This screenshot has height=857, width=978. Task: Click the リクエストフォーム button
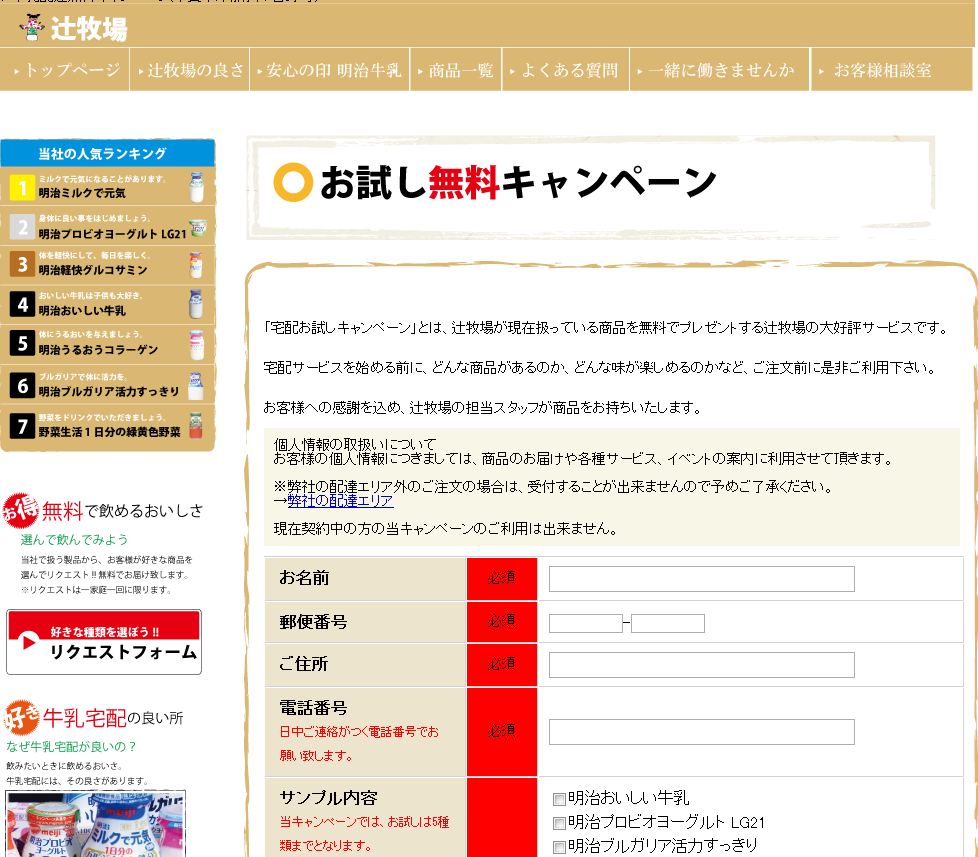pyautogui.click(x=104, y=642)
